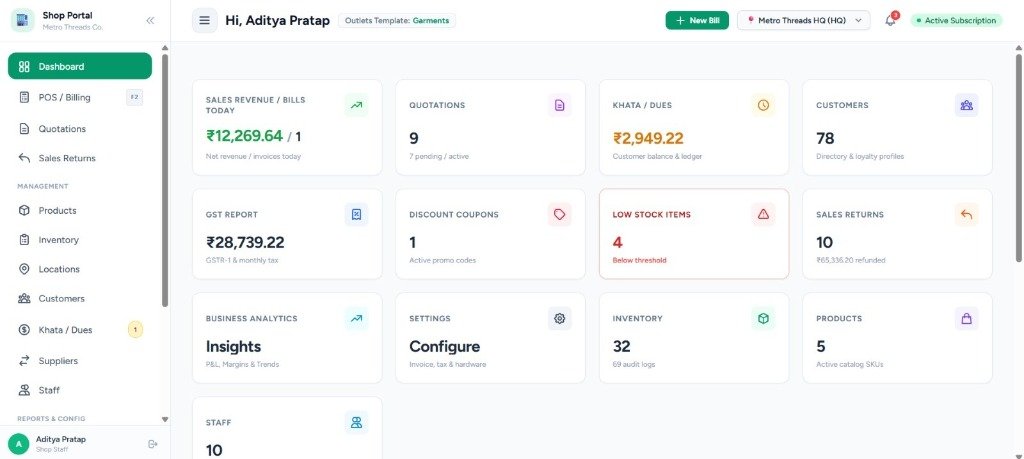Click the avatar circle with letter A

point(18,444)
